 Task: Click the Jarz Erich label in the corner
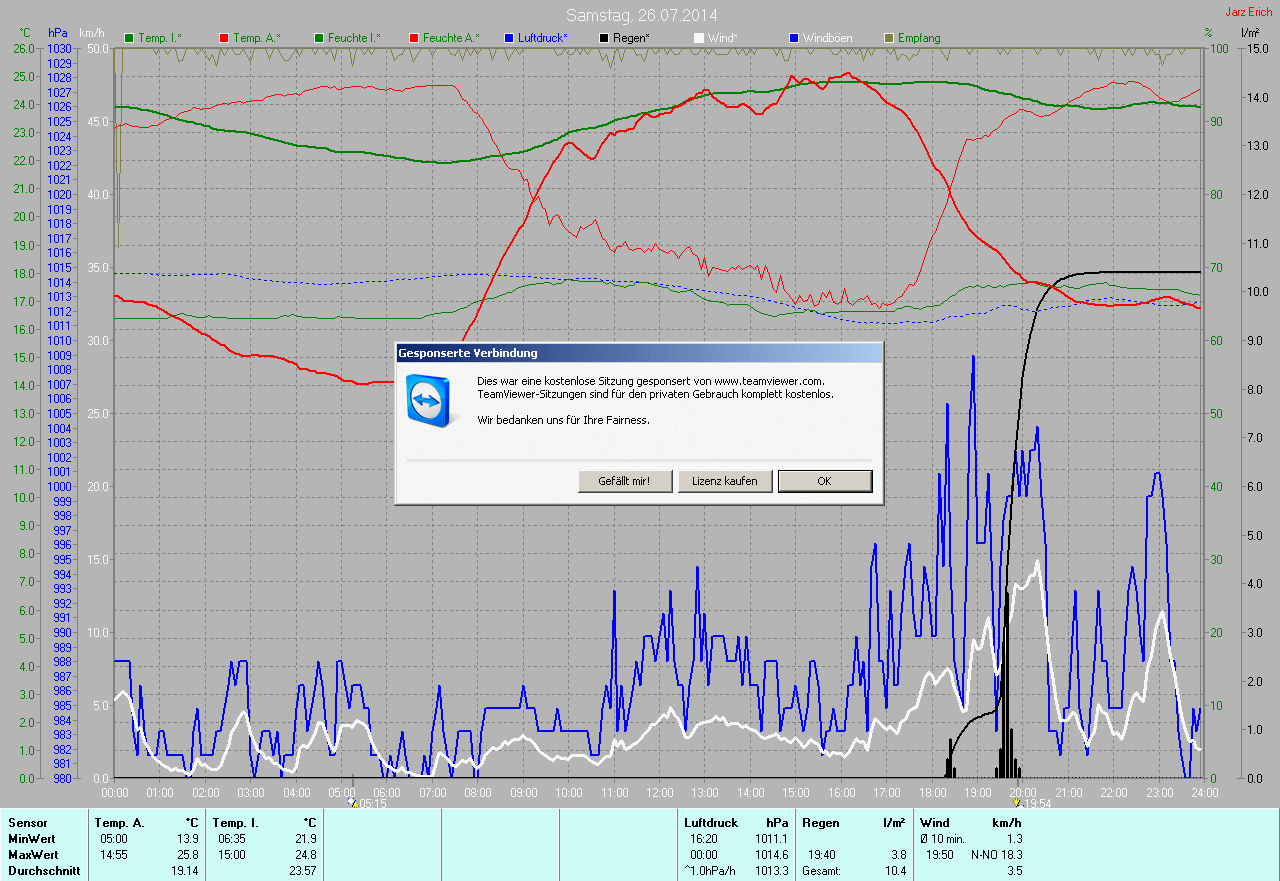point(1249,12)
